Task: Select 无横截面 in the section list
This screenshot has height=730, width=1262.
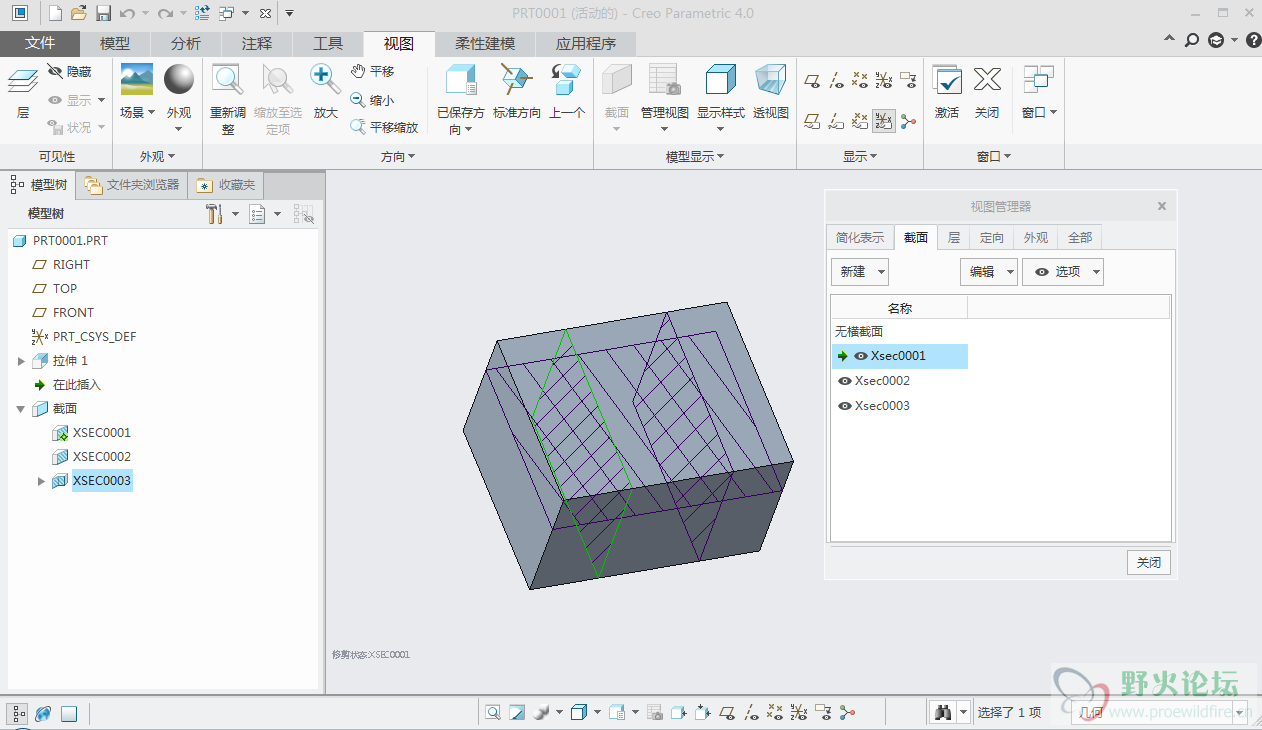Action: tap(859, 331)
